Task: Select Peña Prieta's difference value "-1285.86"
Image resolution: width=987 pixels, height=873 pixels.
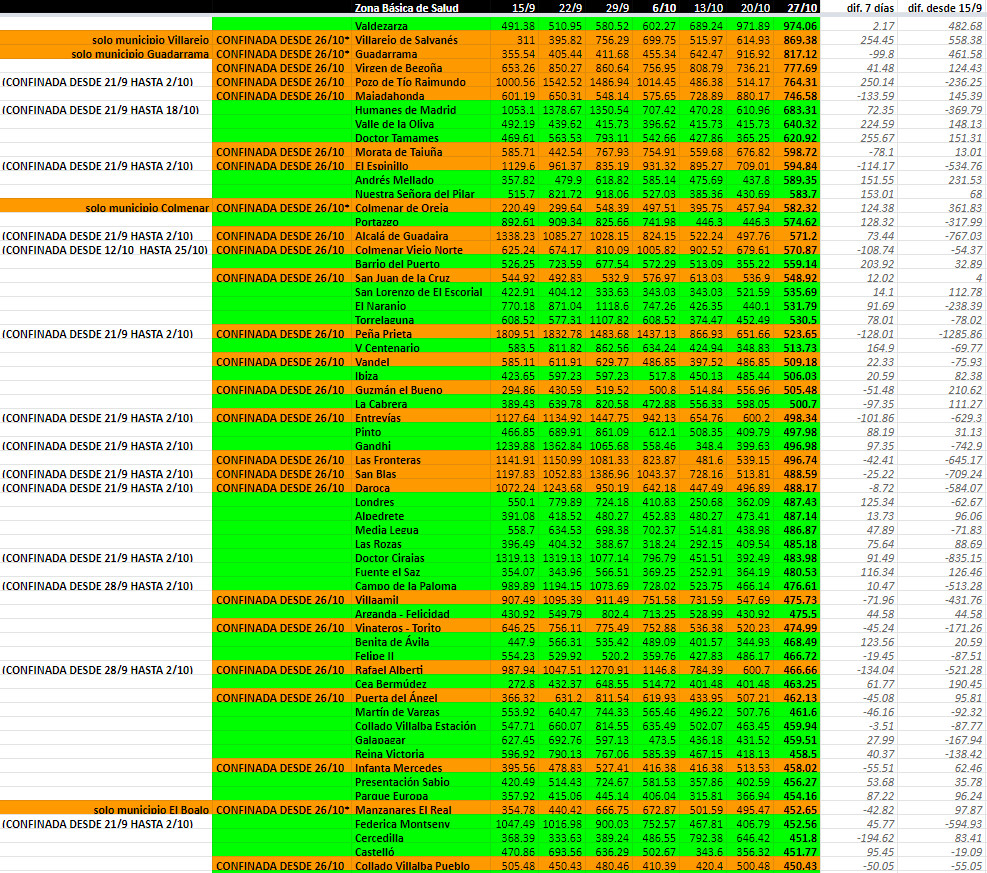Action: click(958, 334)
